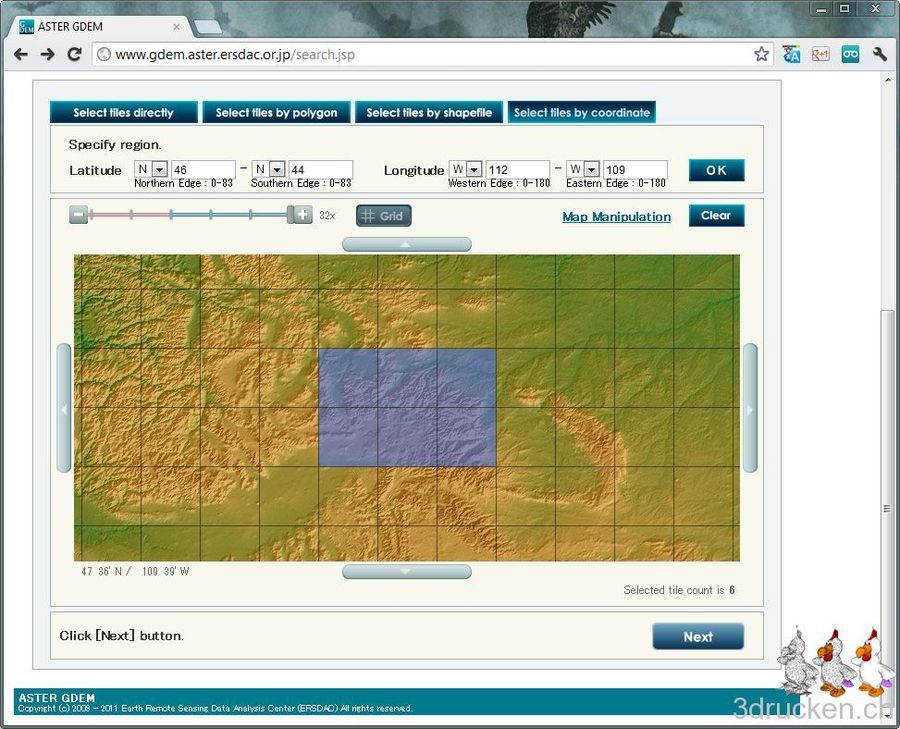Click the blue selected tile region on map
Viewport: 900px width, 729px height.
click(x=407, y=408)
